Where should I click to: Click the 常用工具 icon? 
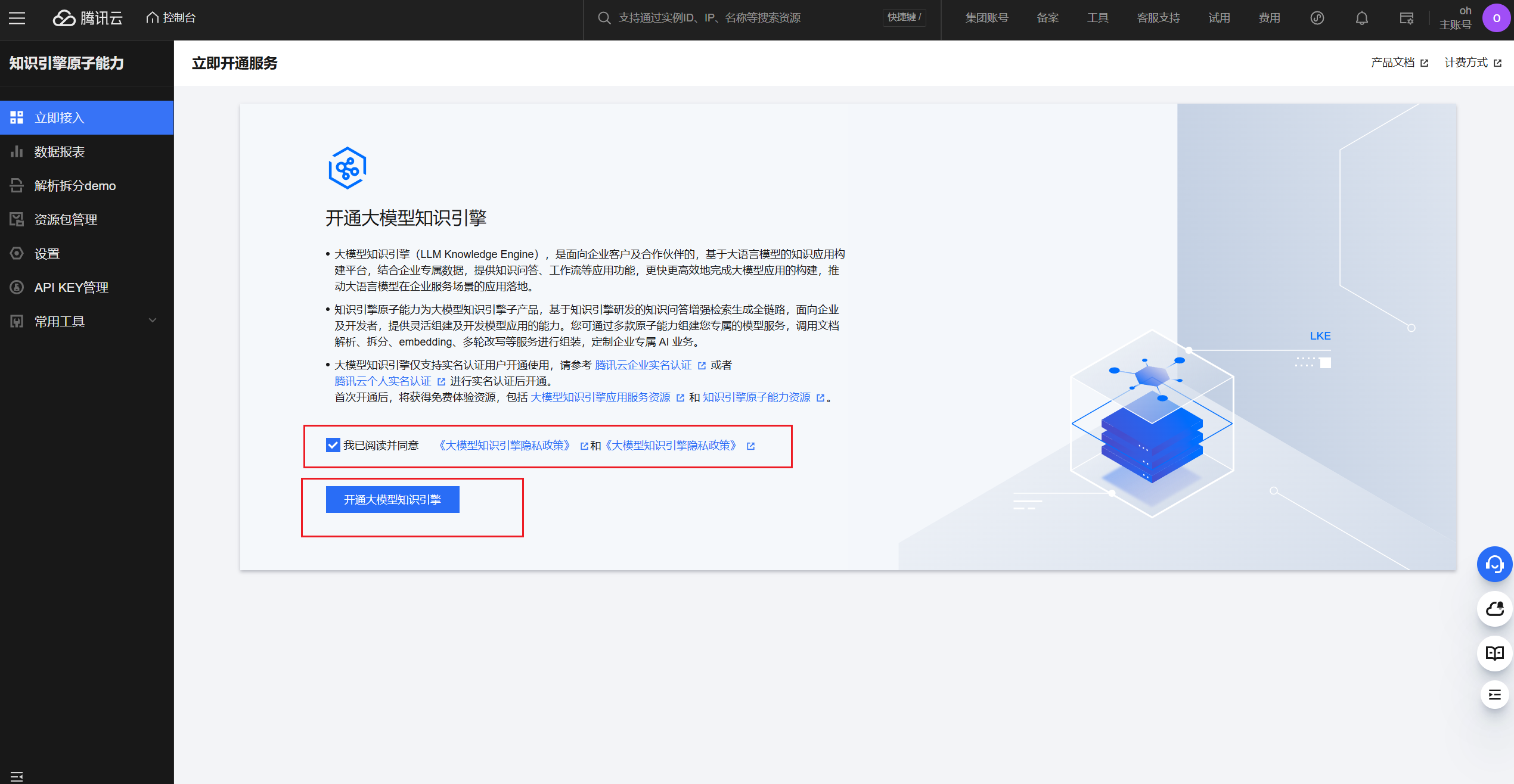point(17,321)
